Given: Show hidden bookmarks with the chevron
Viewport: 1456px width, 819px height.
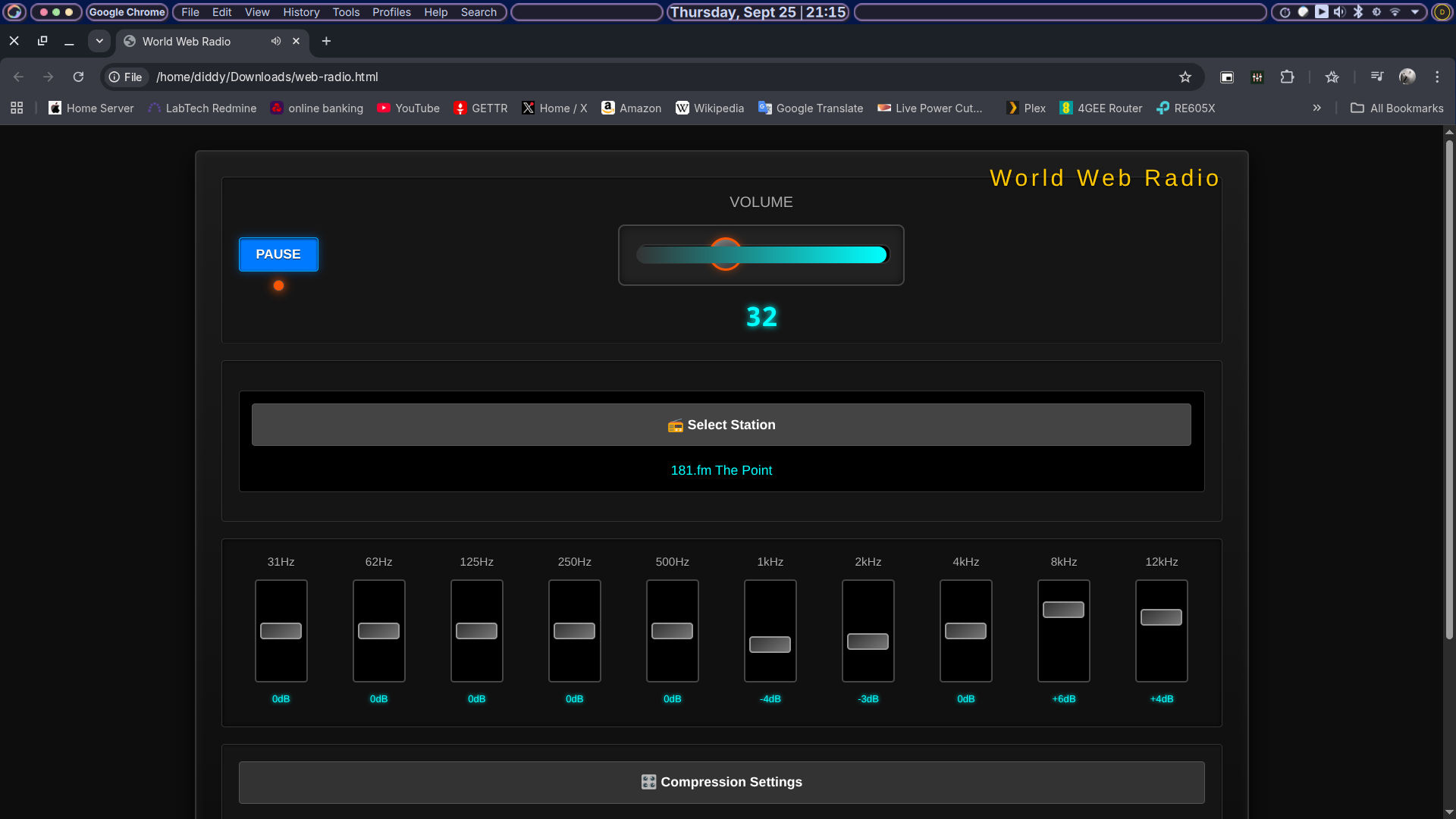Looking at the screenshot, I should click(1317, 108).
